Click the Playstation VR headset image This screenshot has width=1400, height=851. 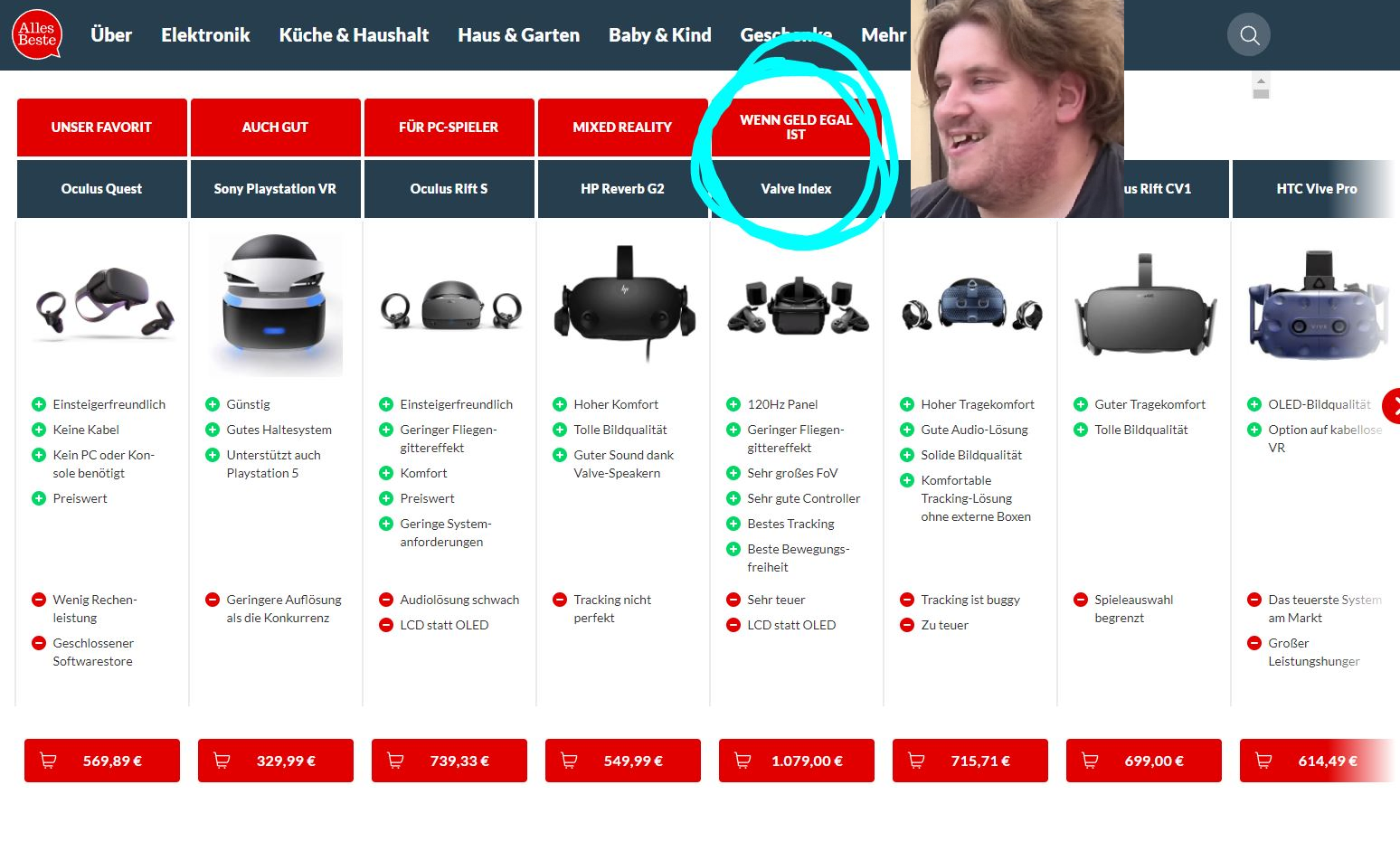(275, 305)
